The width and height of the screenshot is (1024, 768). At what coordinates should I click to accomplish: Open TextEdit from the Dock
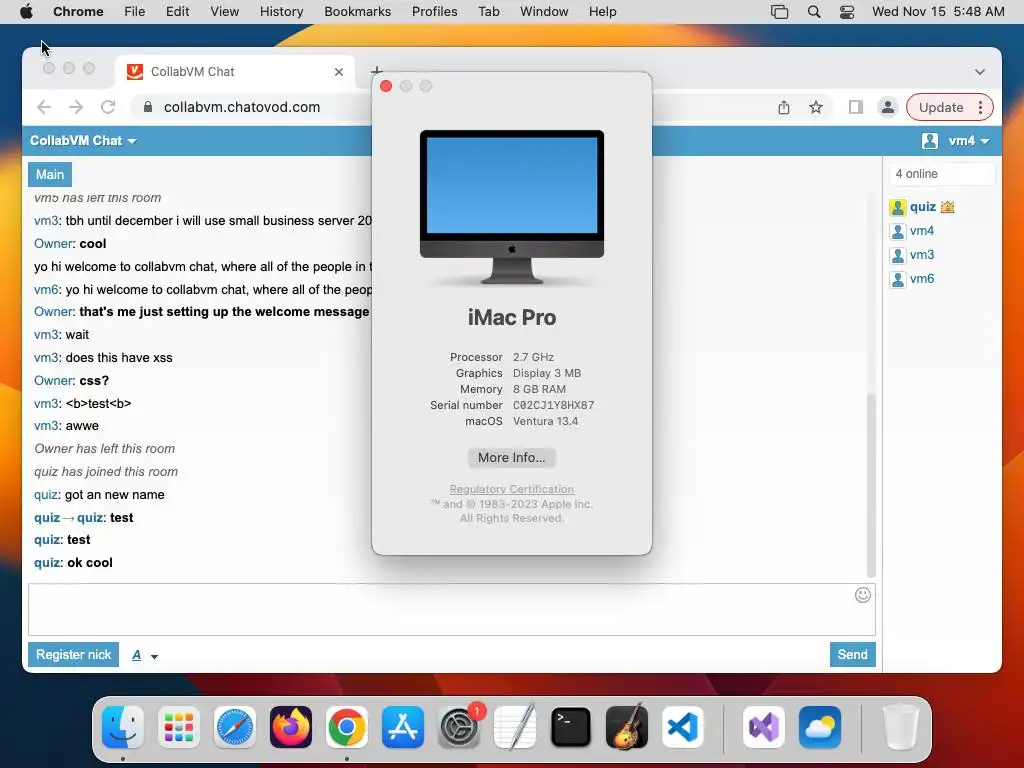tap(515, 727)
